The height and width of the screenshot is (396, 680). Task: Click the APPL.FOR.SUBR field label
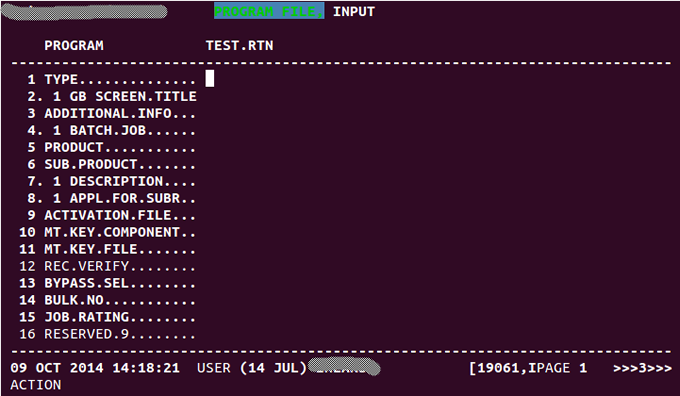click(x=124, y=198)
